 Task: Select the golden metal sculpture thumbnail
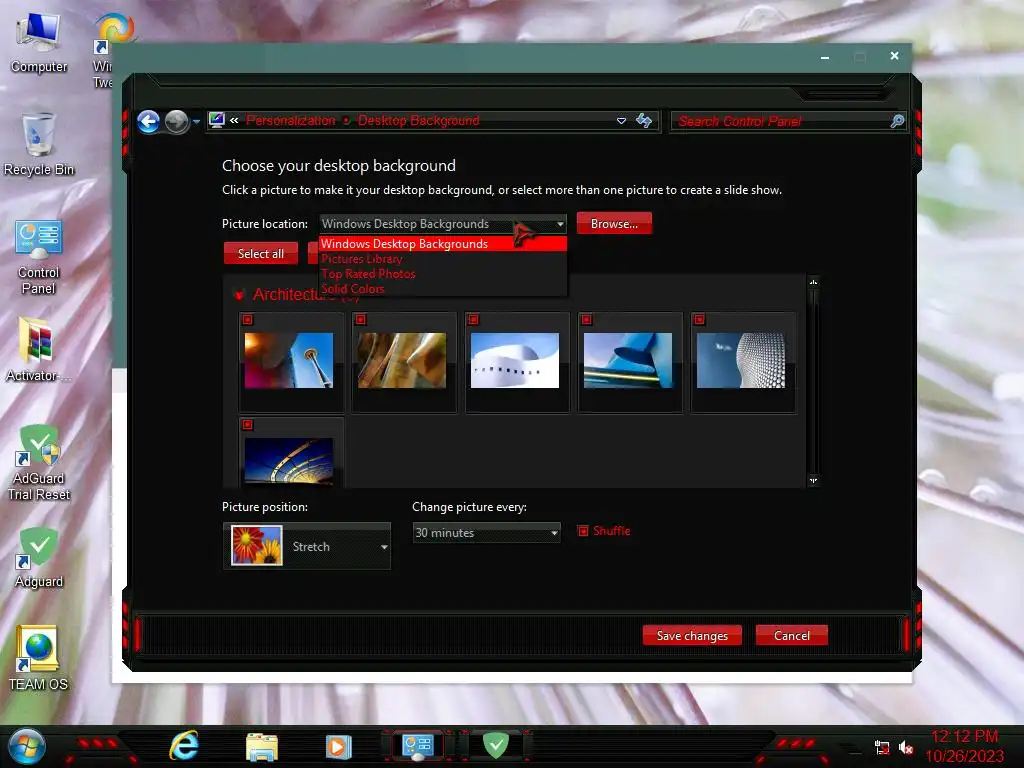coord(402,360)
